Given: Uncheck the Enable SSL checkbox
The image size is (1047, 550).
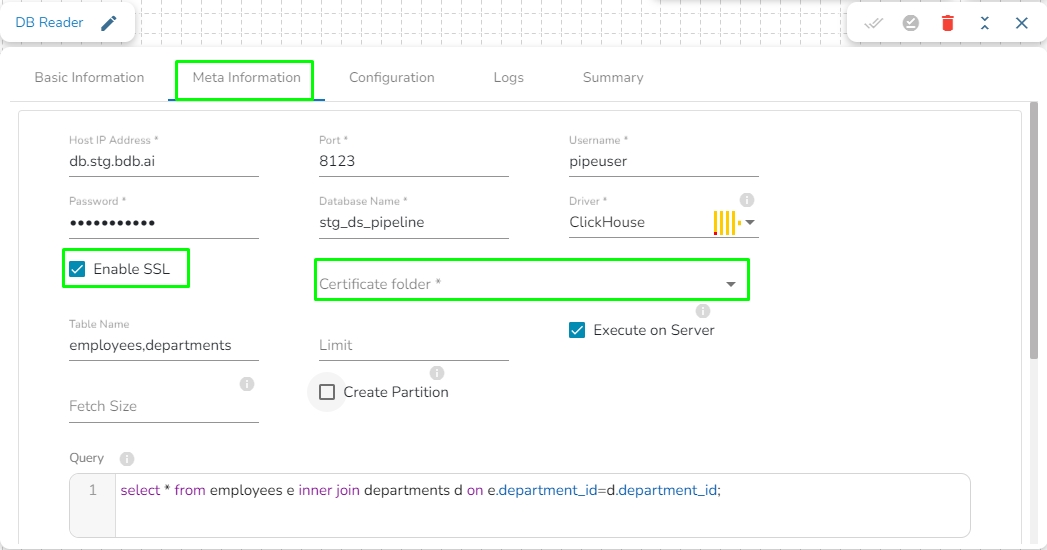Looking at the screenshot, I should pyautogui.click(x=77, y=269).
